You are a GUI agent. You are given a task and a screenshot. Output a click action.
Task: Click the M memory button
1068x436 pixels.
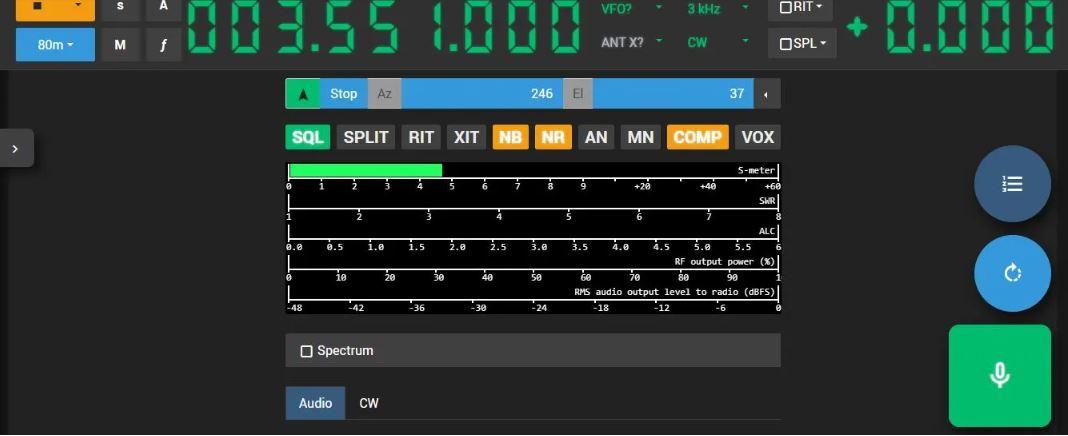[120, 45]
